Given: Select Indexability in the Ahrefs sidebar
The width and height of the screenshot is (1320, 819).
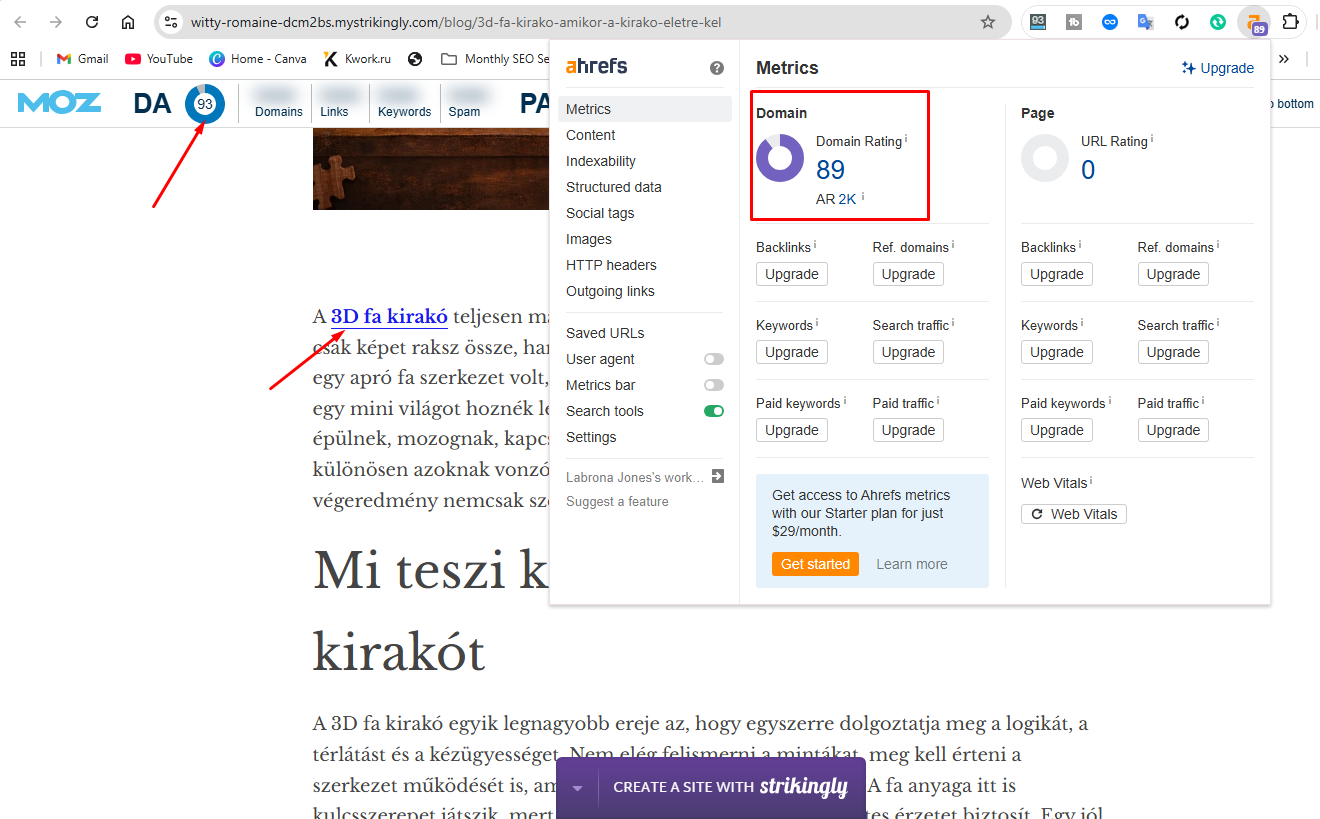Looking at the screenshot, I should 600,160.
